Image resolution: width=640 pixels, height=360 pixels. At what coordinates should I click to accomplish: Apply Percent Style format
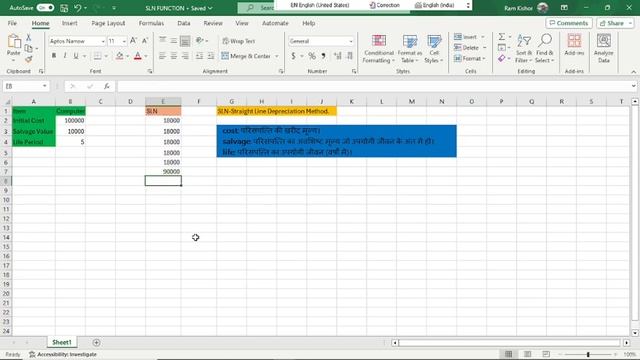312,56
